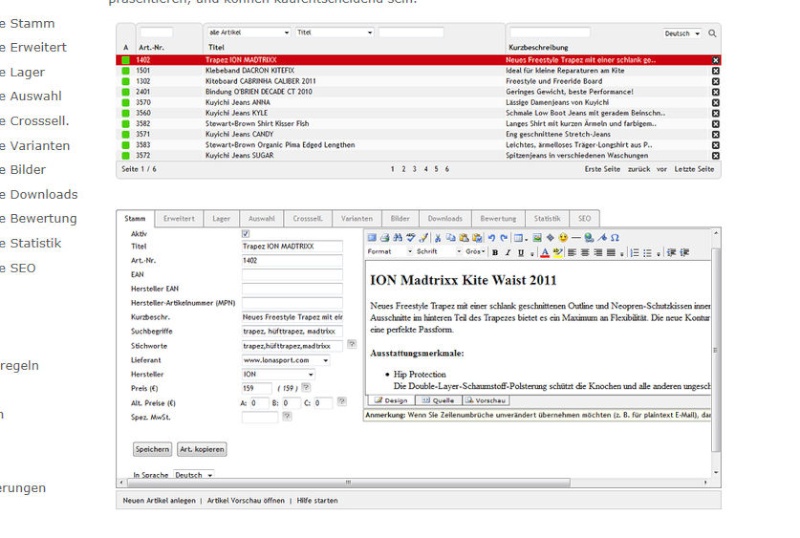Toggle the Aktiv checkbox

coord(245,233)
